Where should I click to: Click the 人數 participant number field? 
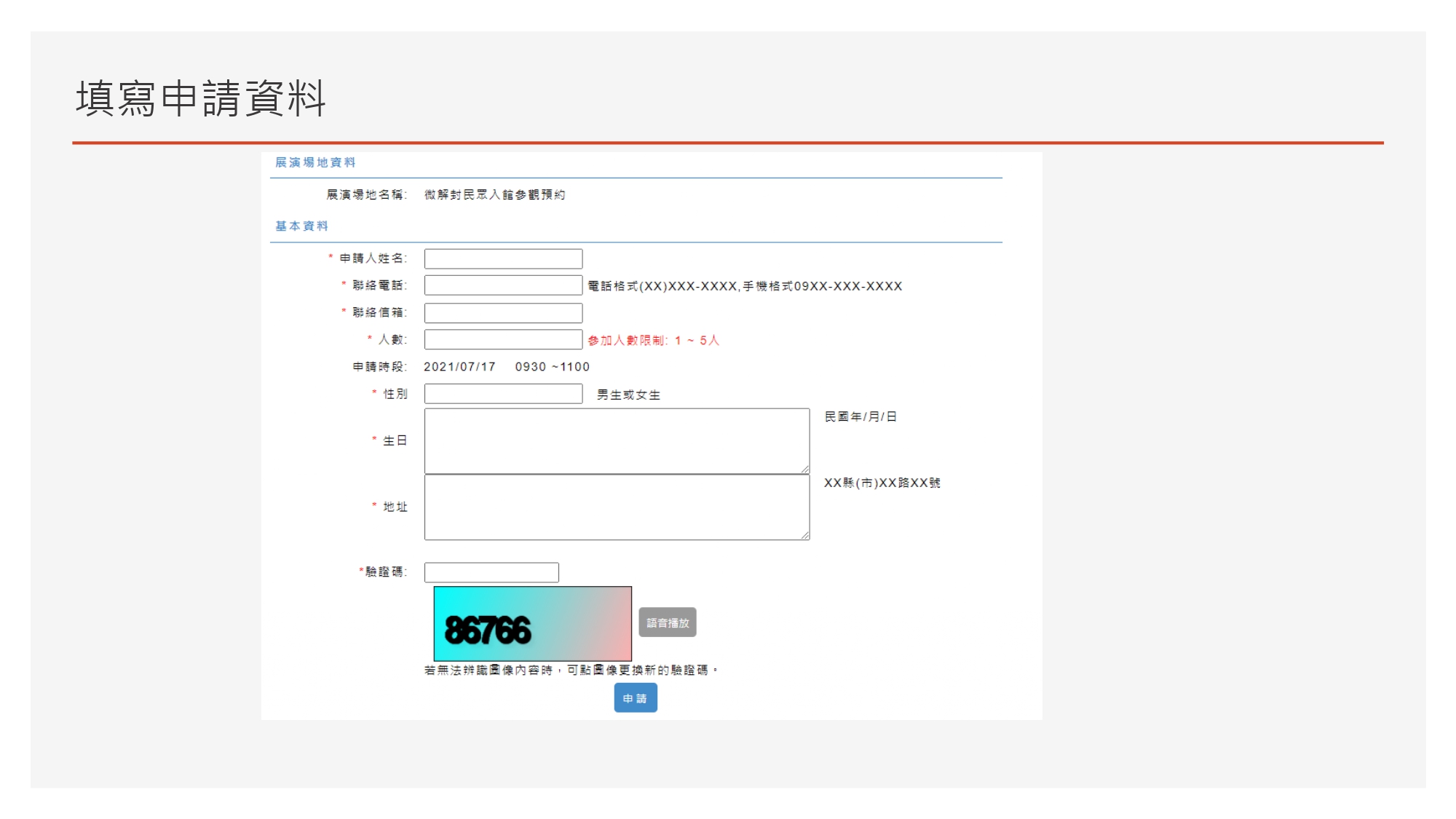click(502, 339)
